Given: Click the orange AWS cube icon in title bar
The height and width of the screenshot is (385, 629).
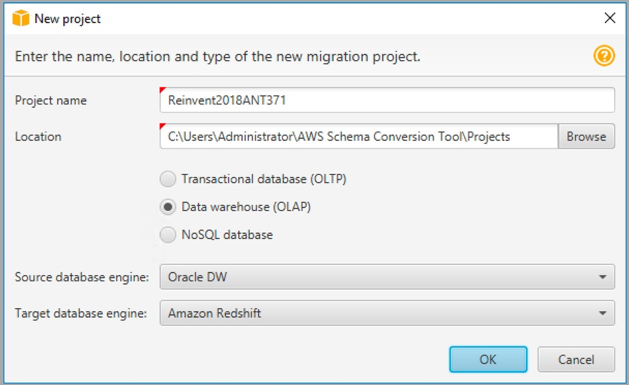Looking at the screenshot, I should (21, 18).
